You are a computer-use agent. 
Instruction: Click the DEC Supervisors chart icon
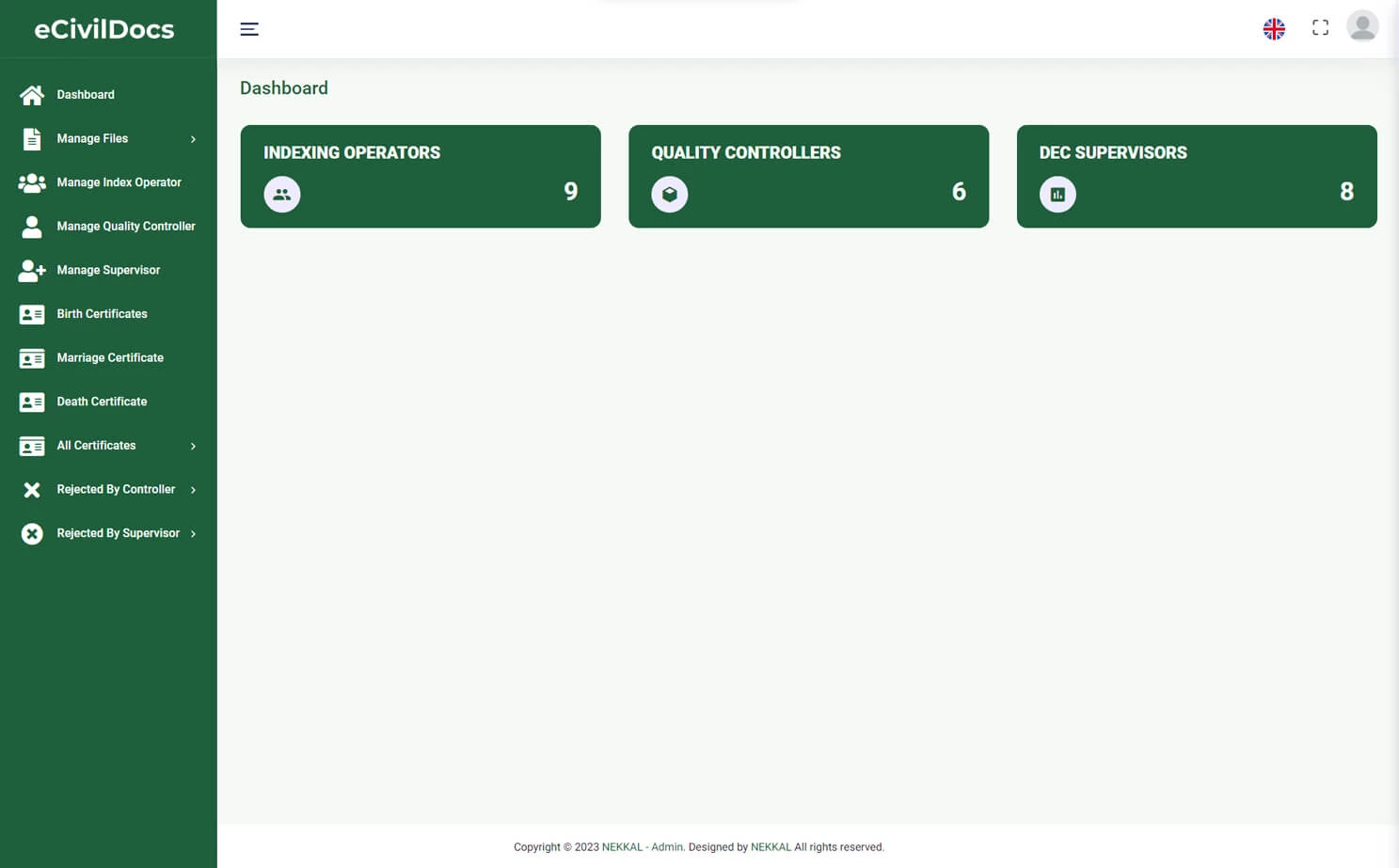(x=1057, y=194)
